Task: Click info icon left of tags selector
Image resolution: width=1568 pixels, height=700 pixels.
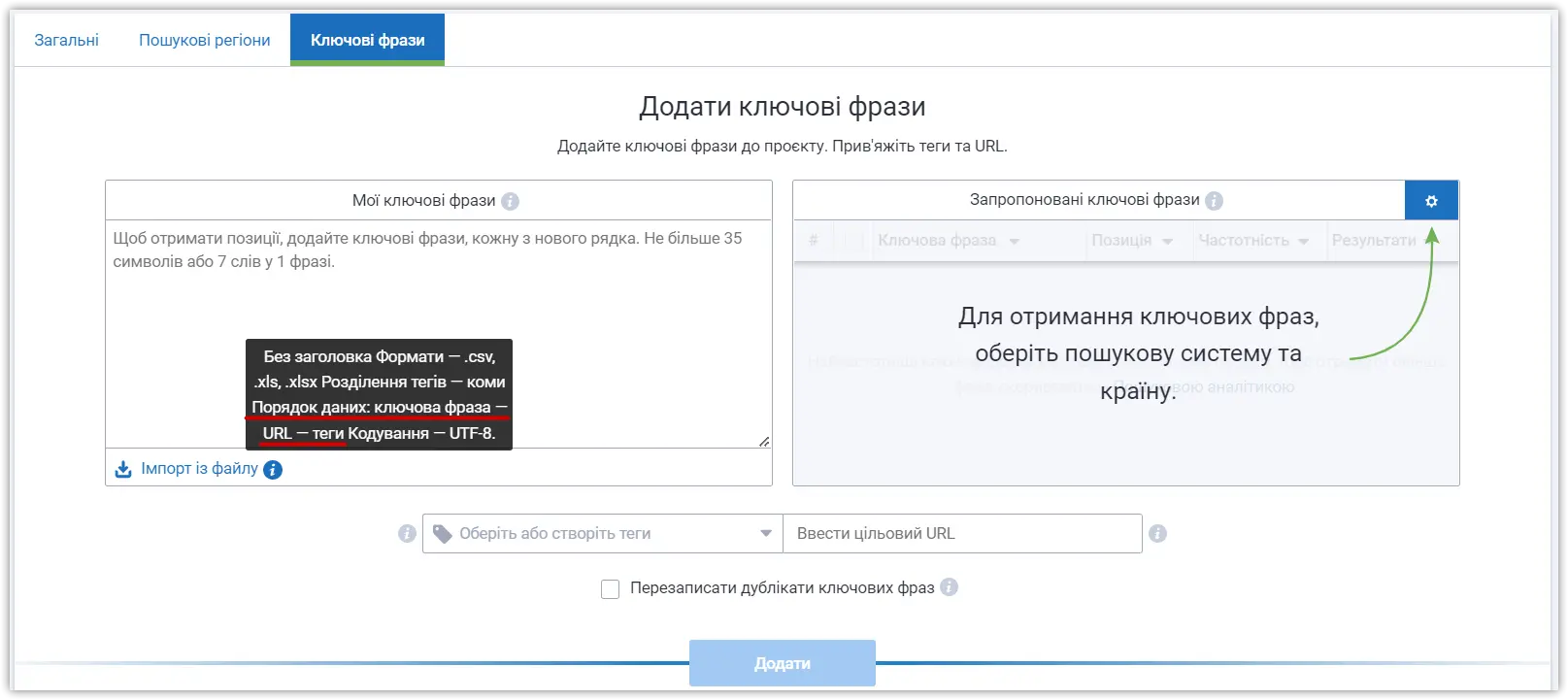Action: coord(407,533)
